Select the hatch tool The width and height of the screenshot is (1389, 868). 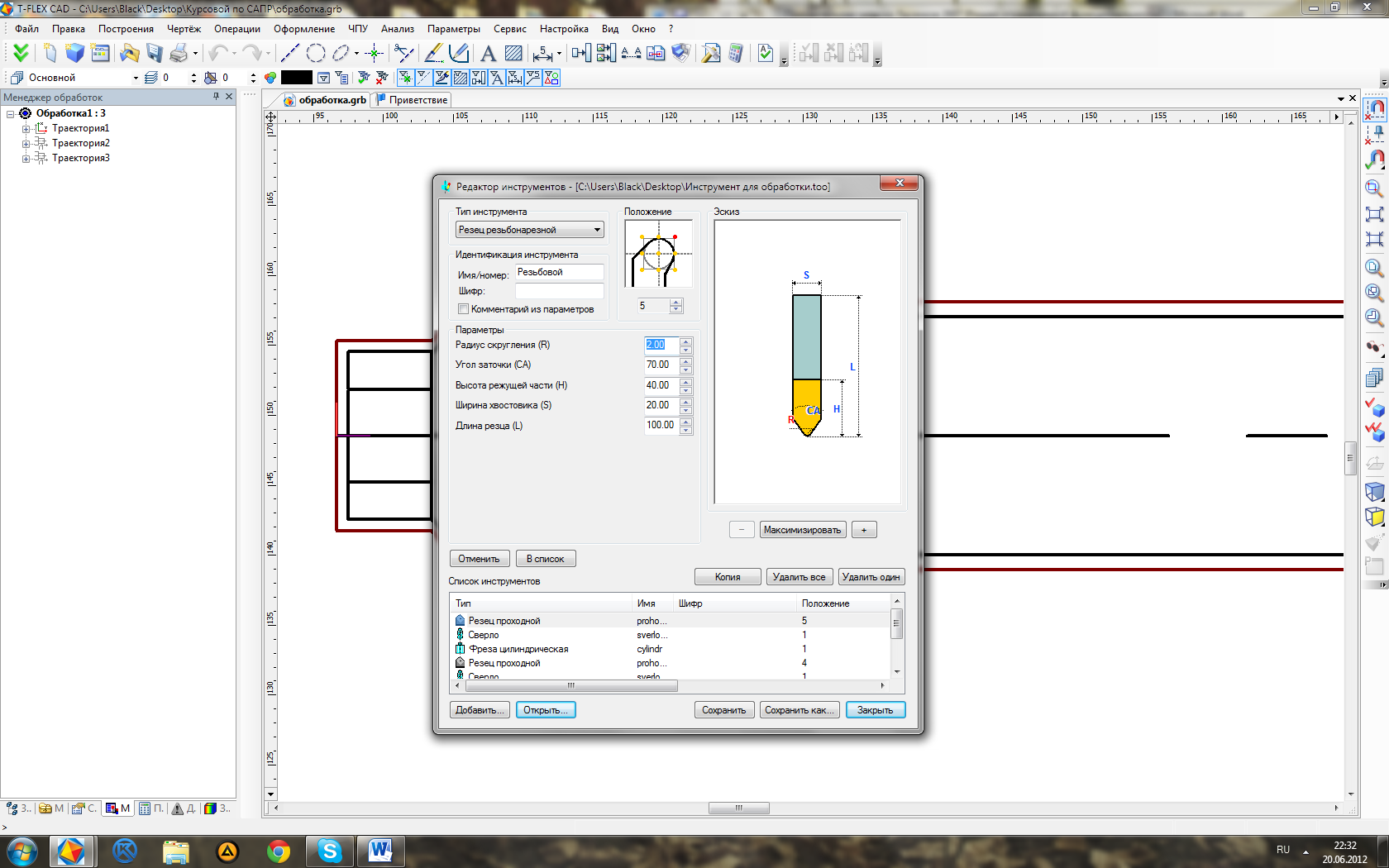tap(513, 53)
